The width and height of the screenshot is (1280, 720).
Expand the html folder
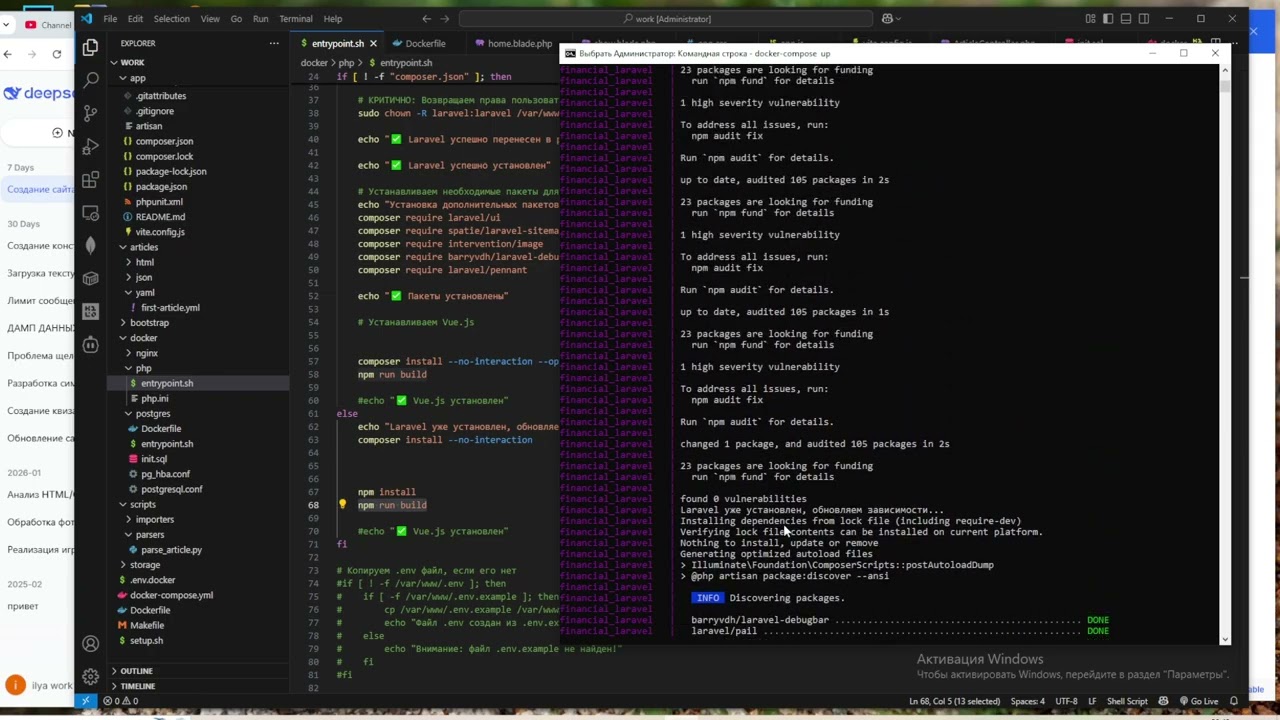tap(145, 262)
